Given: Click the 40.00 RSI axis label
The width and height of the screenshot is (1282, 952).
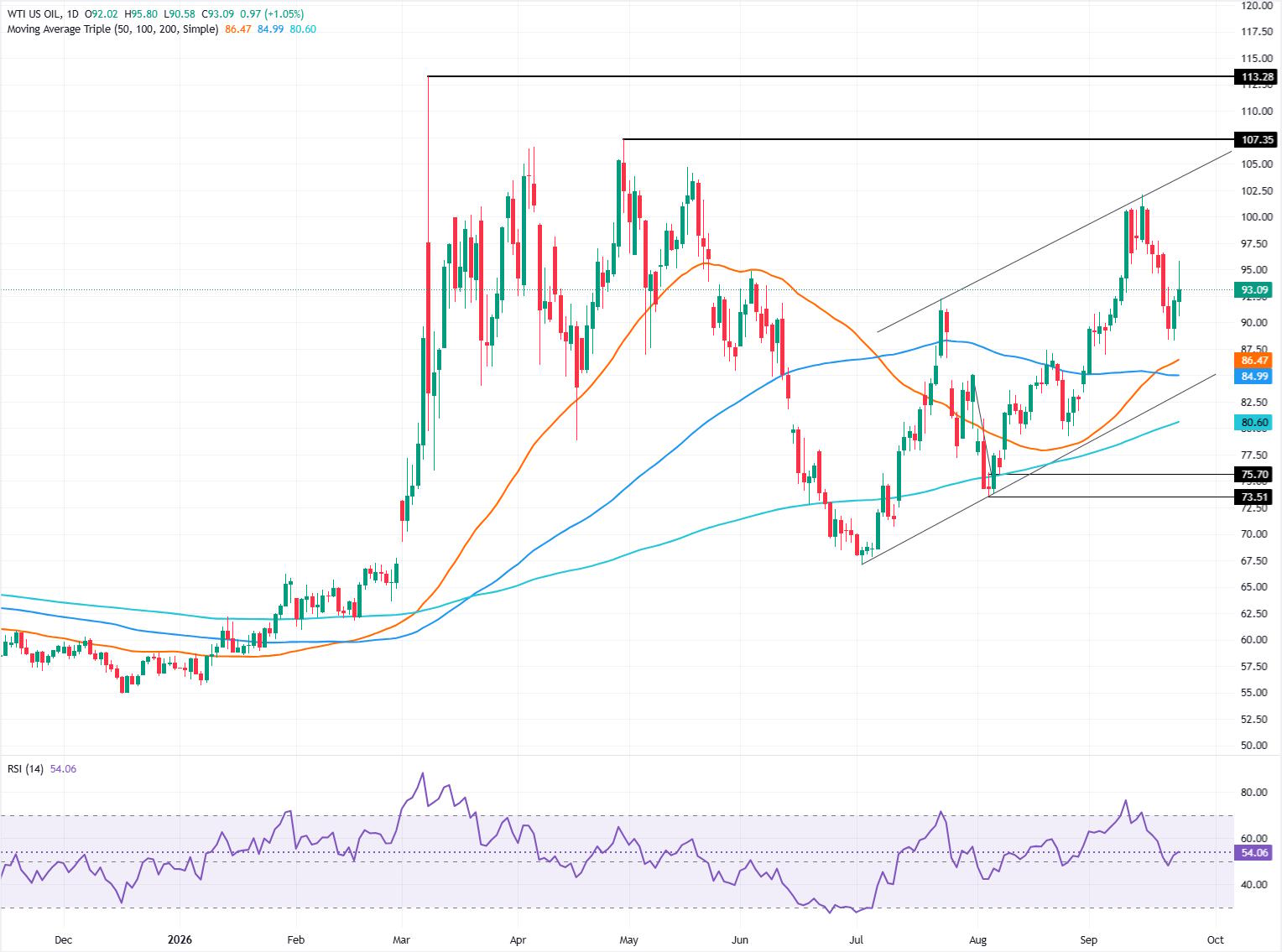Looking at the screenshot, I should (1254, 885).
